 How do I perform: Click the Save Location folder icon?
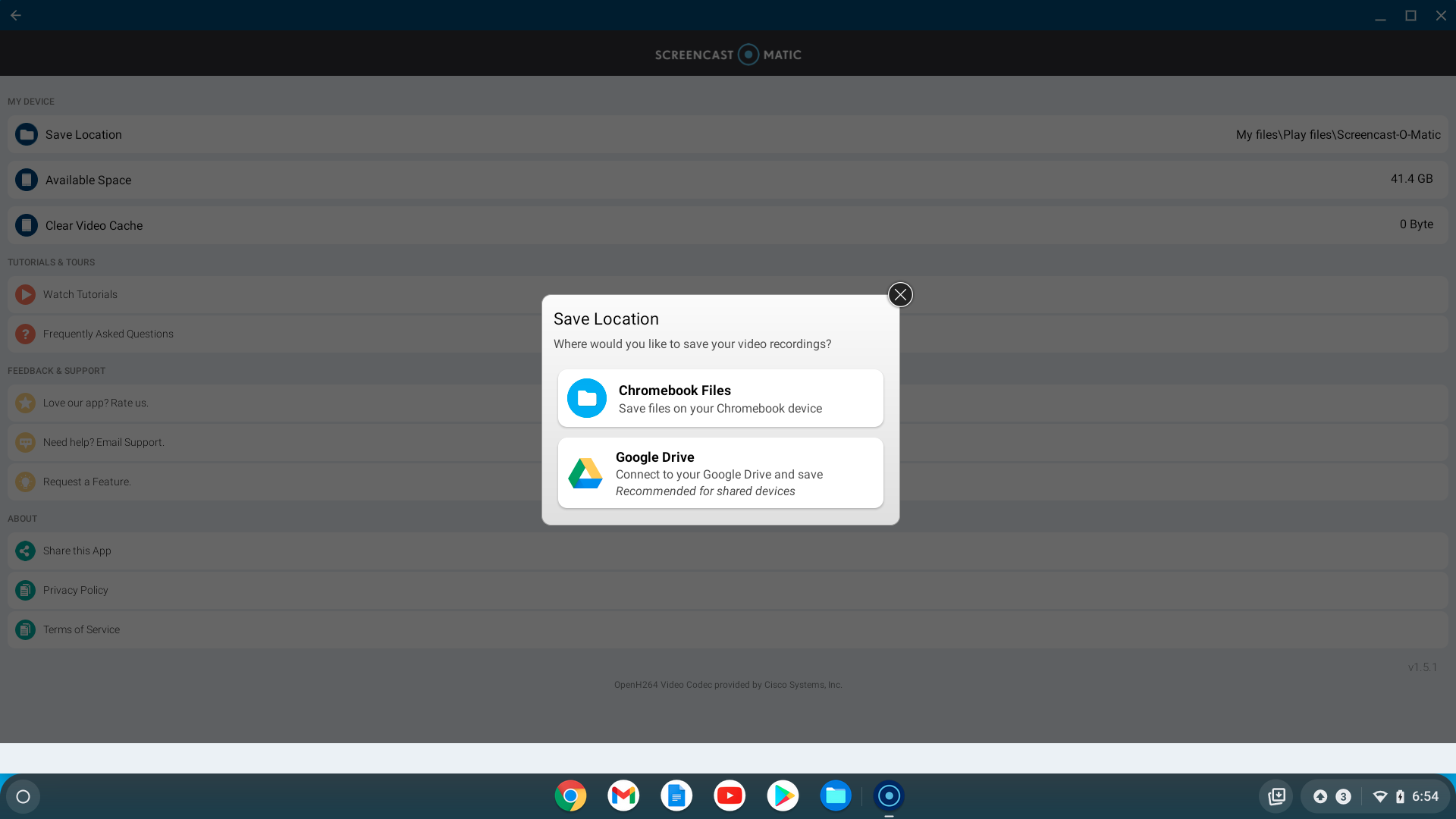click(x=27, y=134)
